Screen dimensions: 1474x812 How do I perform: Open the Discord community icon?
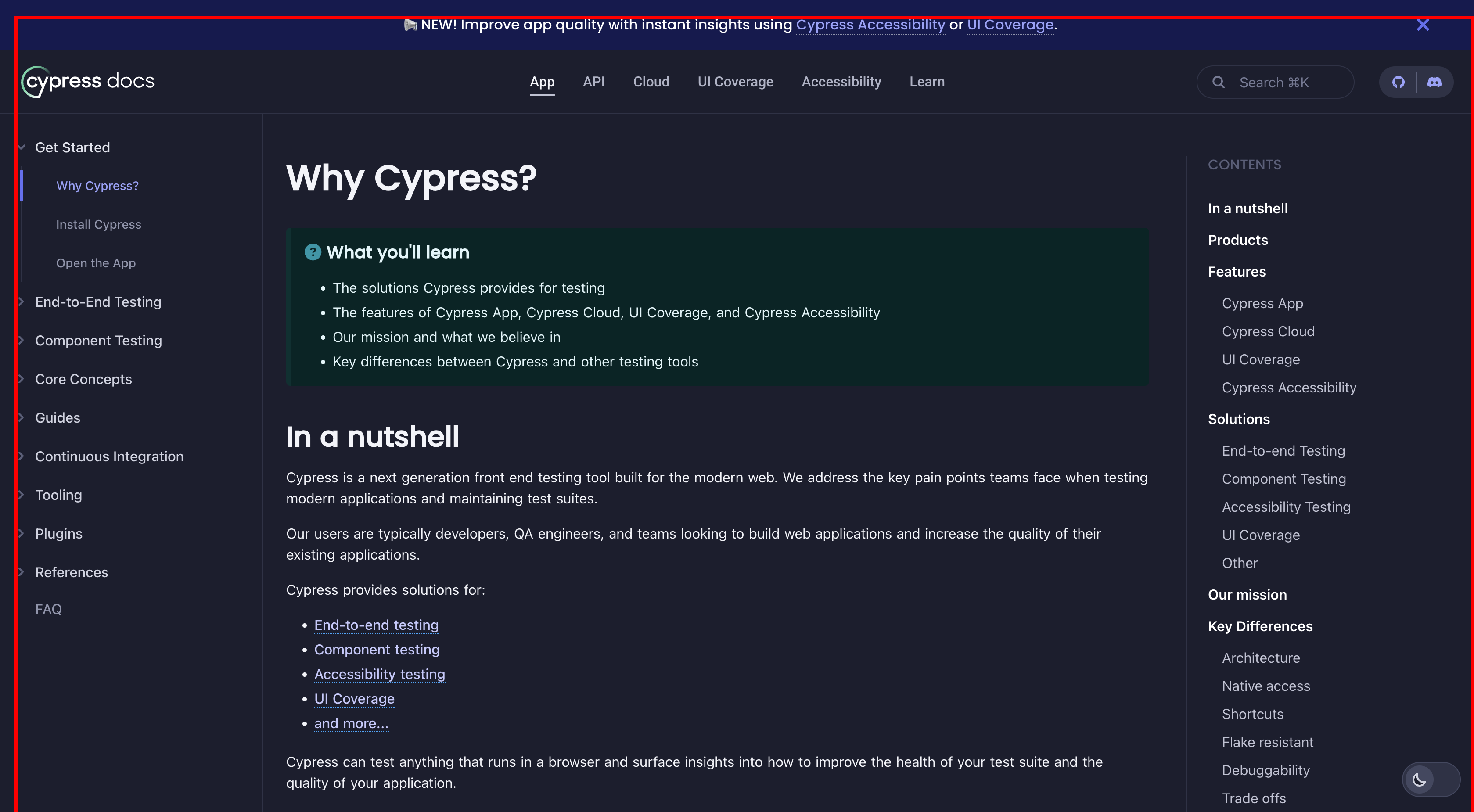1434,83
